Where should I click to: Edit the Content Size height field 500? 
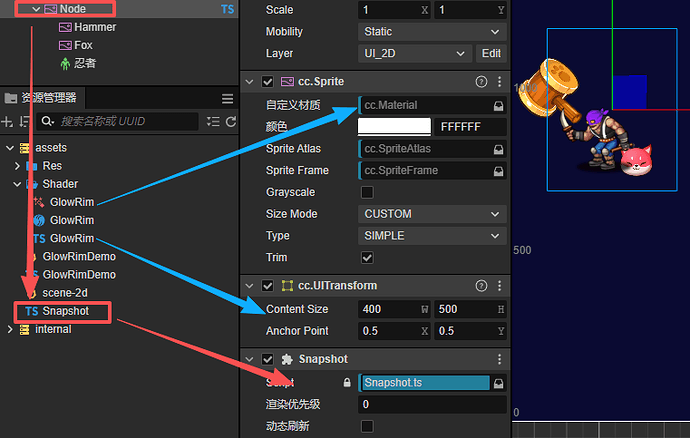[470, 309]
